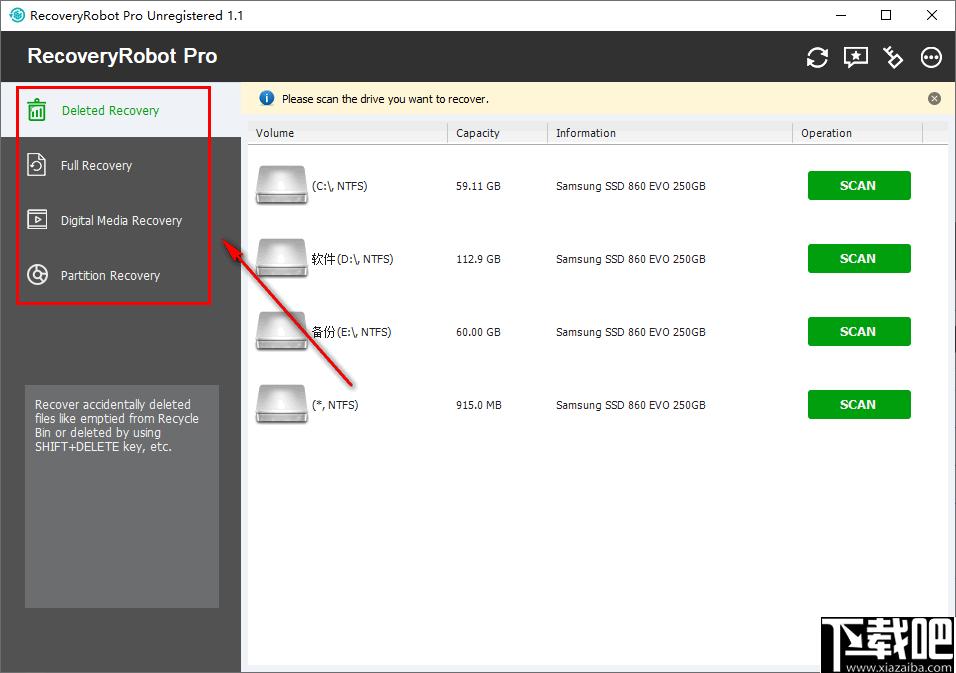Select the (*, NTFS) volume label
956x673 pixels.
coord(335,405)
